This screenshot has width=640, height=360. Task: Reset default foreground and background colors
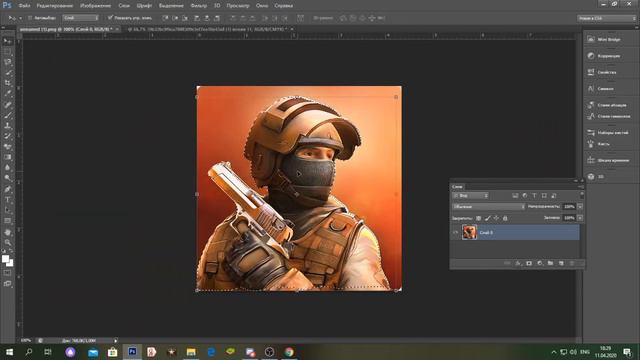(x=4, y=251)
